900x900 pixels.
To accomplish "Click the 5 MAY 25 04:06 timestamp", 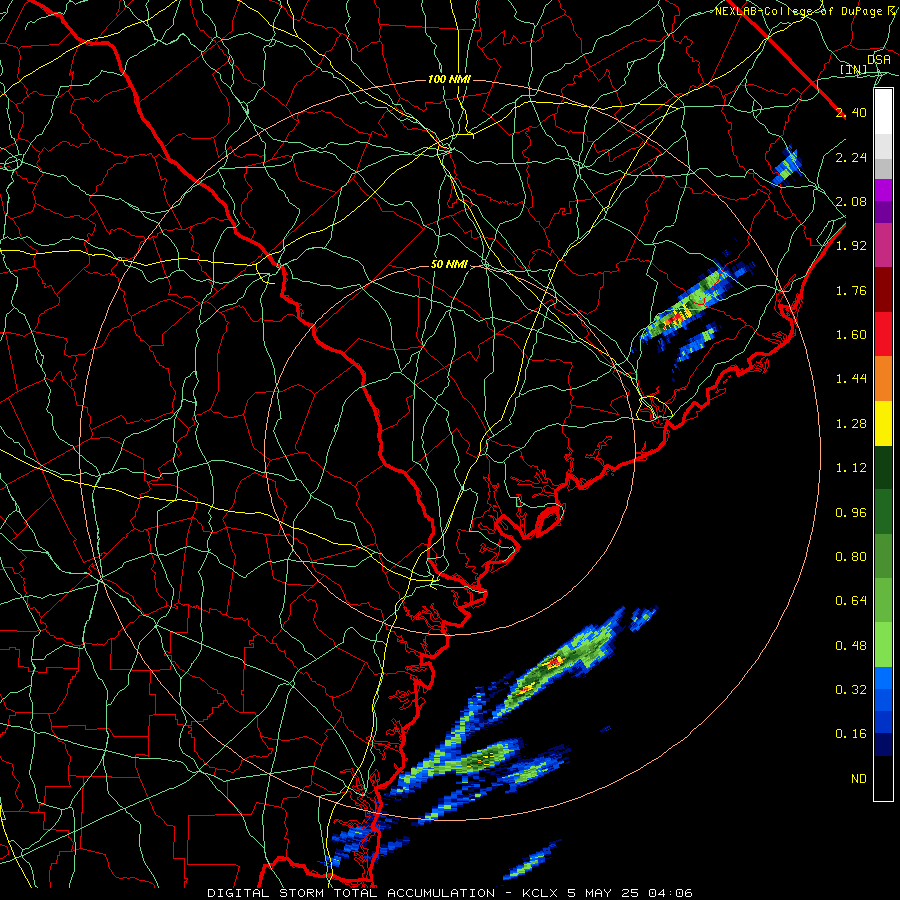I will coord(630,893).
